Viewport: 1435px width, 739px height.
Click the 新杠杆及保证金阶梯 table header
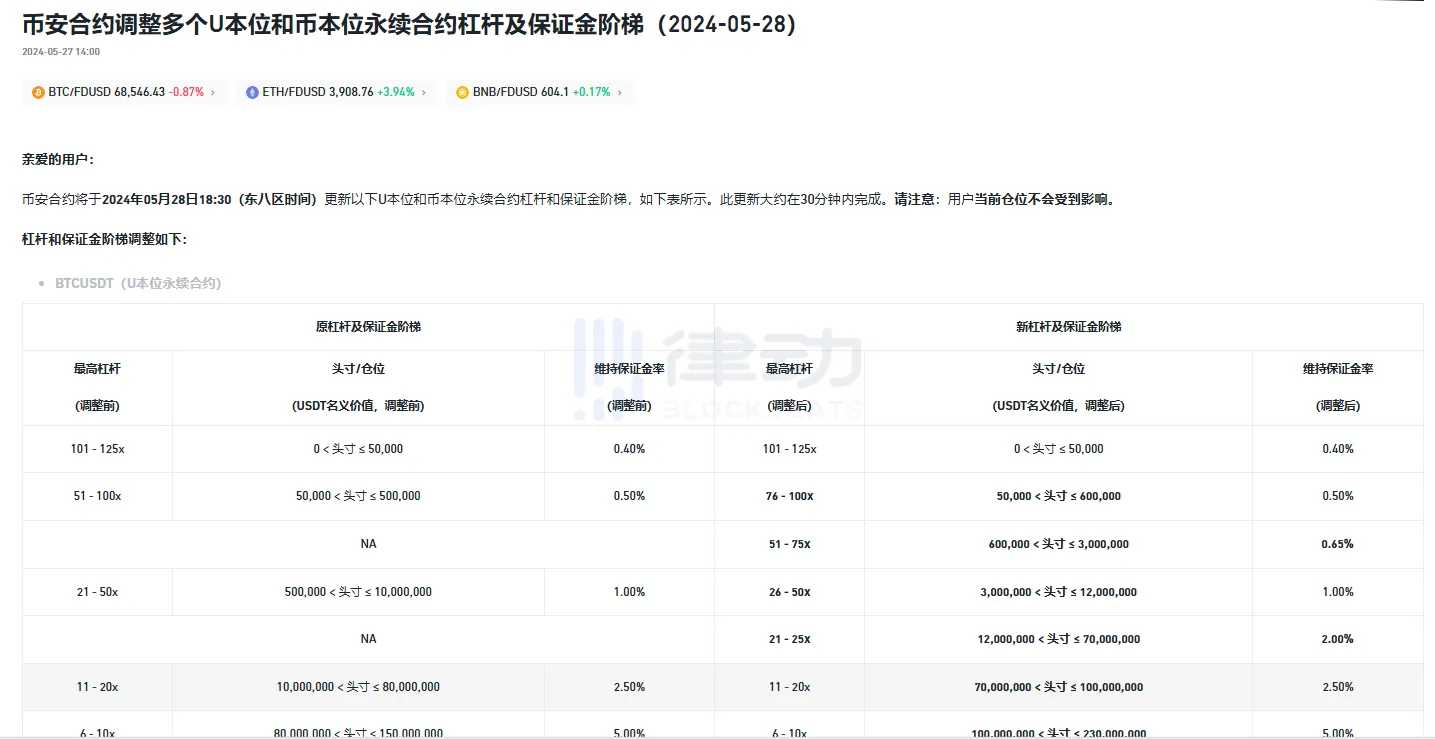coord(1068,327)
